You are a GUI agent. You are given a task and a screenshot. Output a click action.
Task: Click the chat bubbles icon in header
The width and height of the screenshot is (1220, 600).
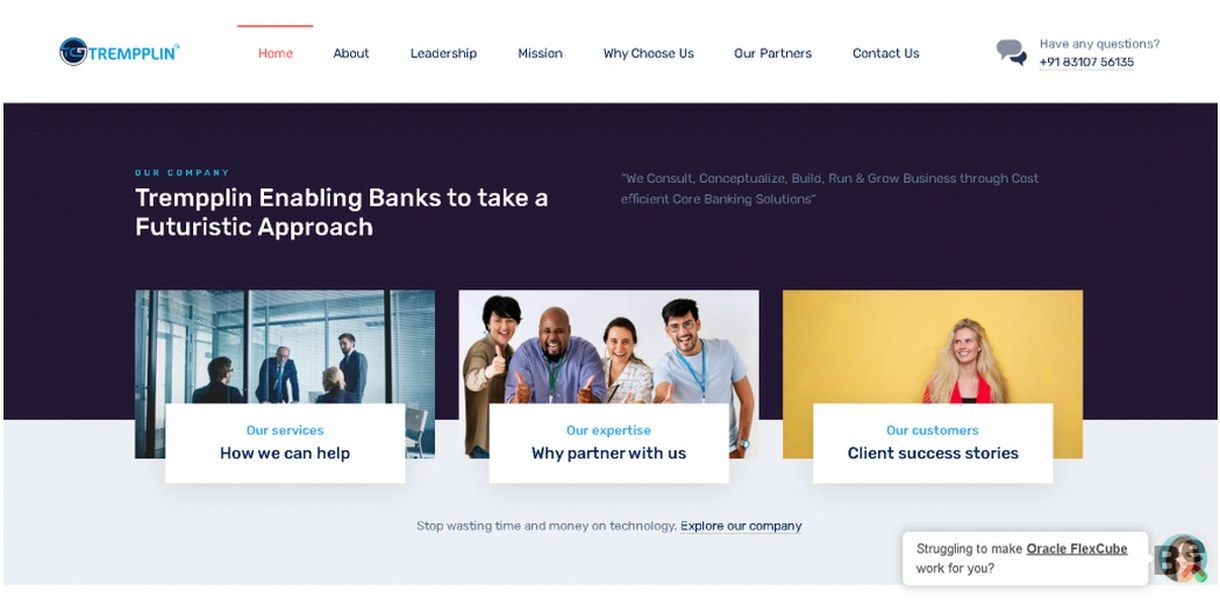1011,53
